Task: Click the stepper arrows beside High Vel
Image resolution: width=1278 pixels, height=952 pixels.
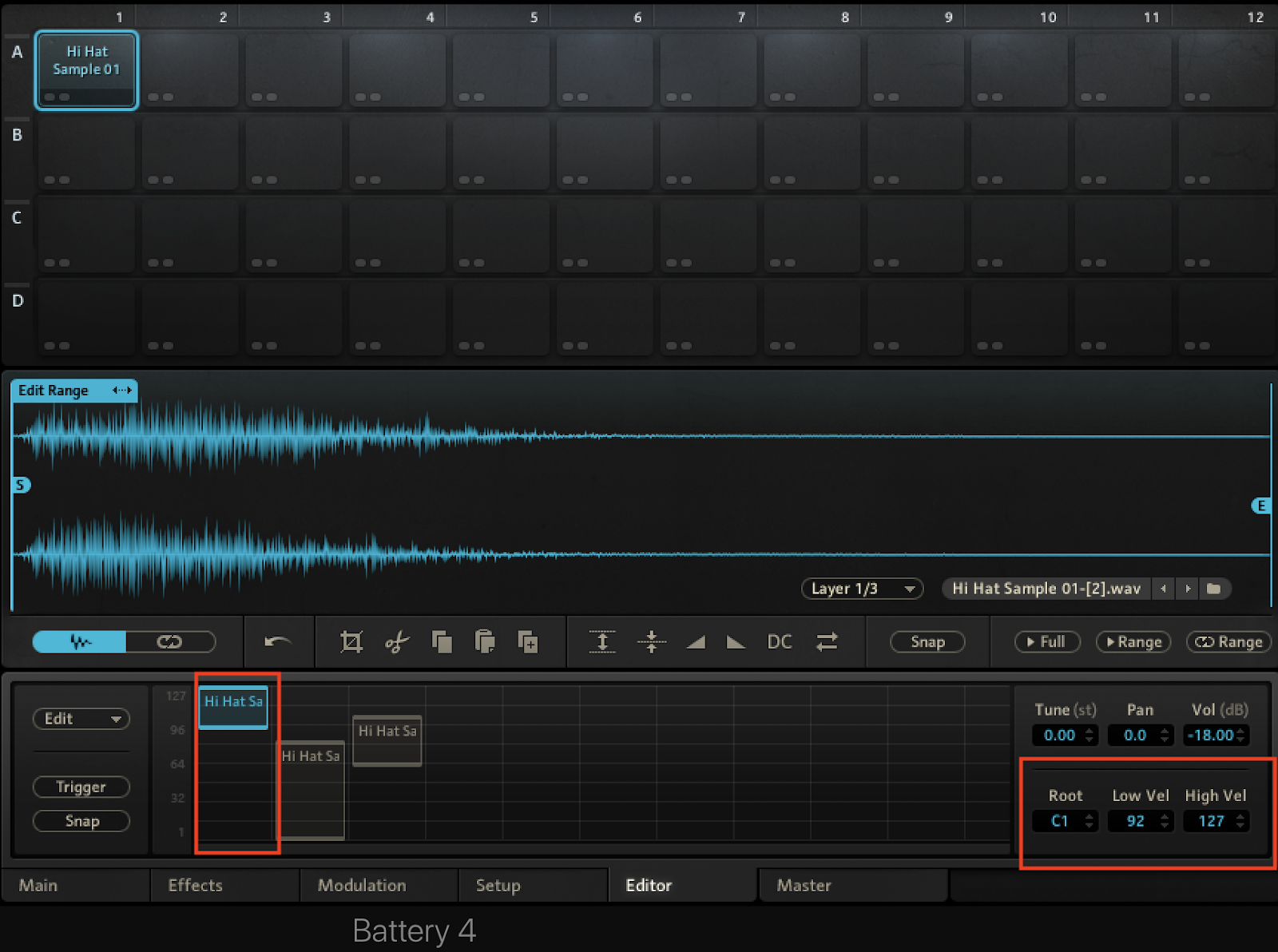Action: [x=1240, y=821]
